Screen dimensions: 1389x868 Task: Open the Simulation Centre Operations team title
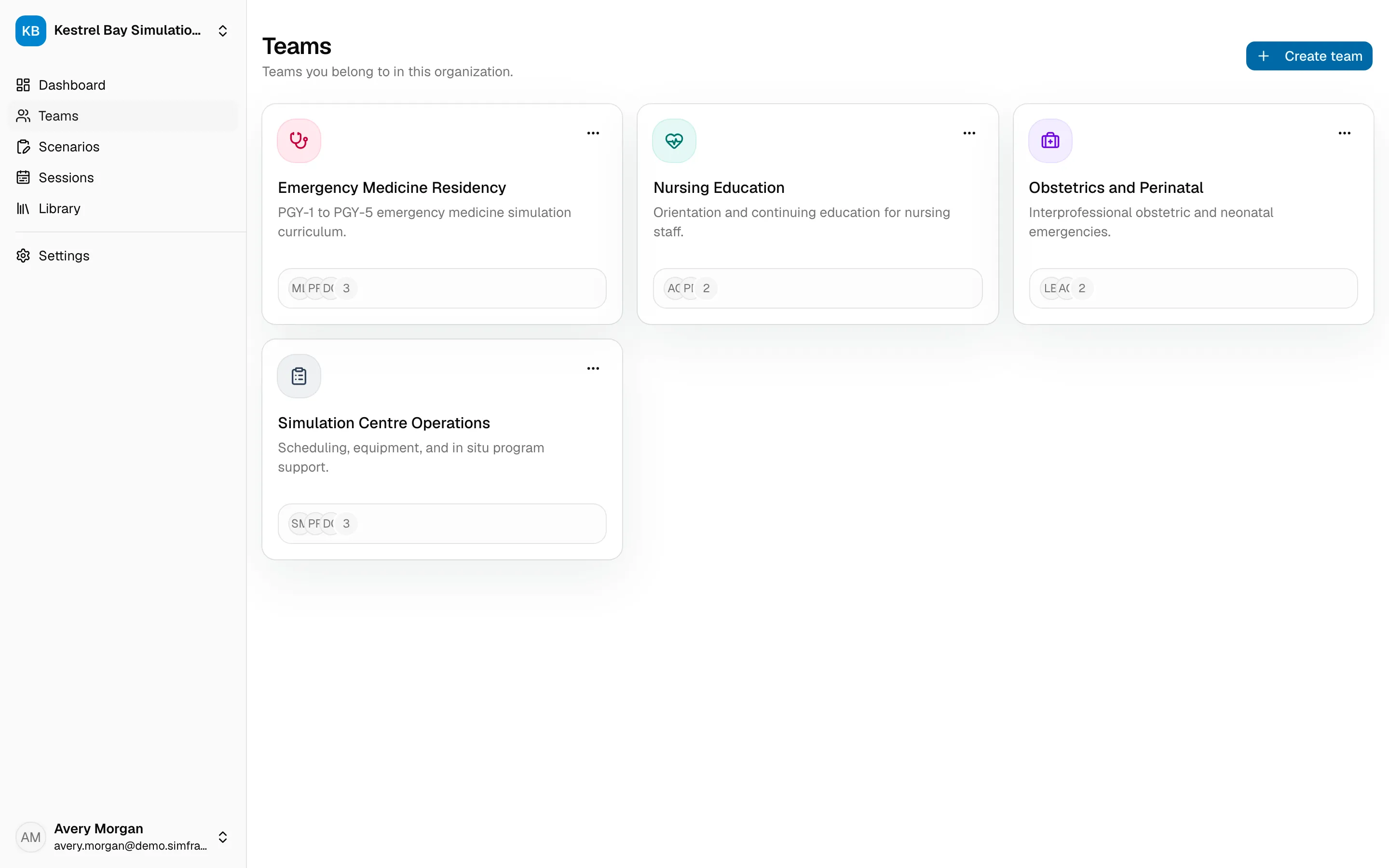[384, 423]
